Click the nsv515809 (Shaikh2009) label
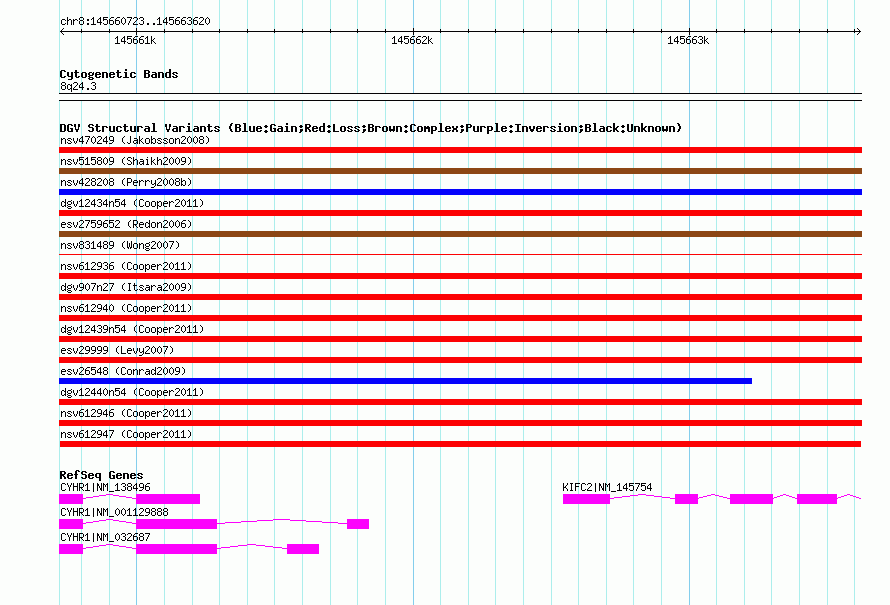The height and width of the screenshot is (605, 890). click(126, 161)
